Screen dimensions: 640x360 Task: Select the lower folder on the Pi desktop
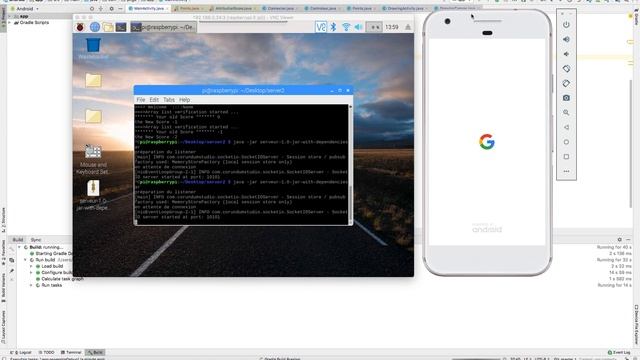point(93,116)
